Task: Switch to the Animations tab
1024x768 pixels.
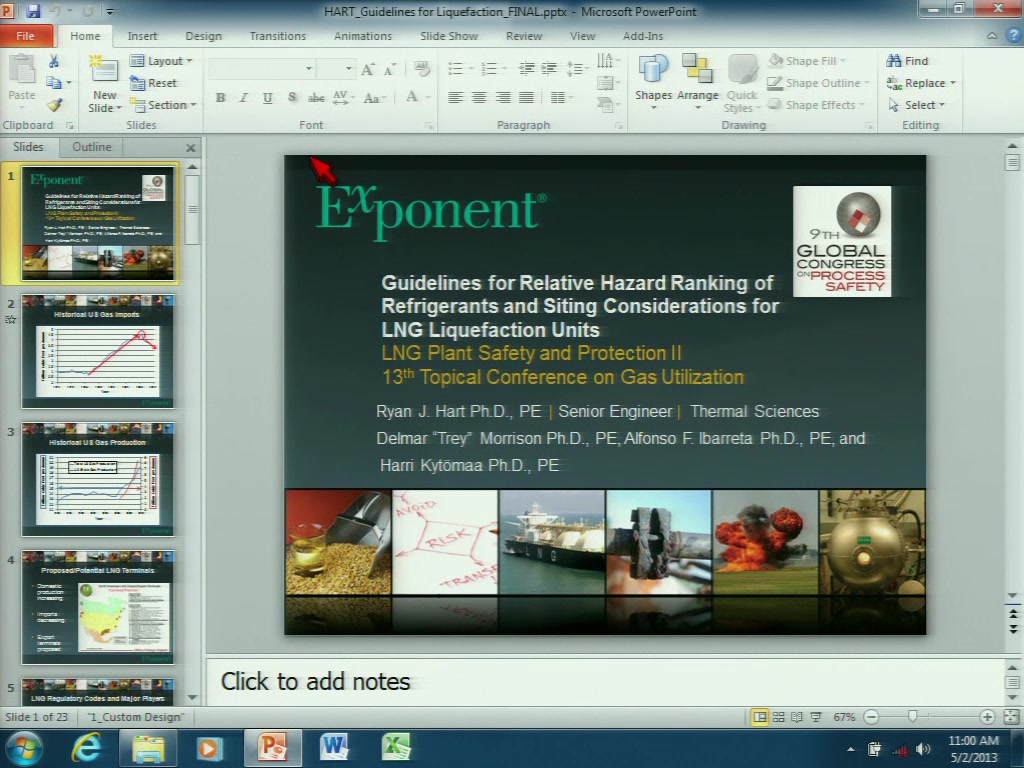Action: pos(362,36)
